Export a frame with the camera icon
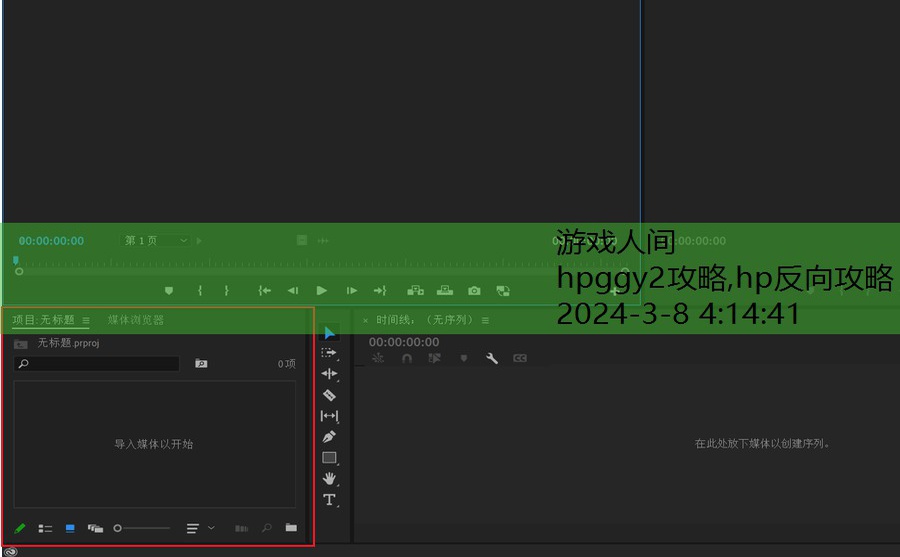 pos(474,291)
